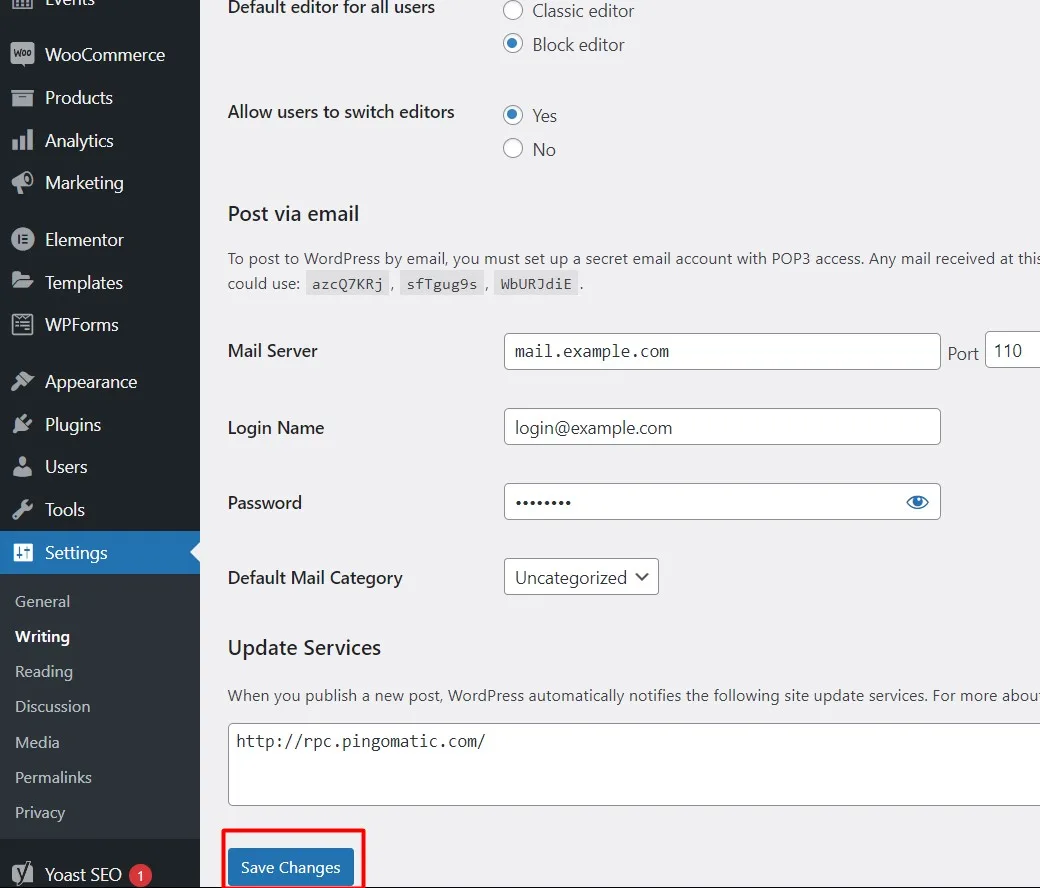Click the Settings sliders icon
This screenshot has width=1040, height=888.
pyautogui.click(x=23, y=552)
